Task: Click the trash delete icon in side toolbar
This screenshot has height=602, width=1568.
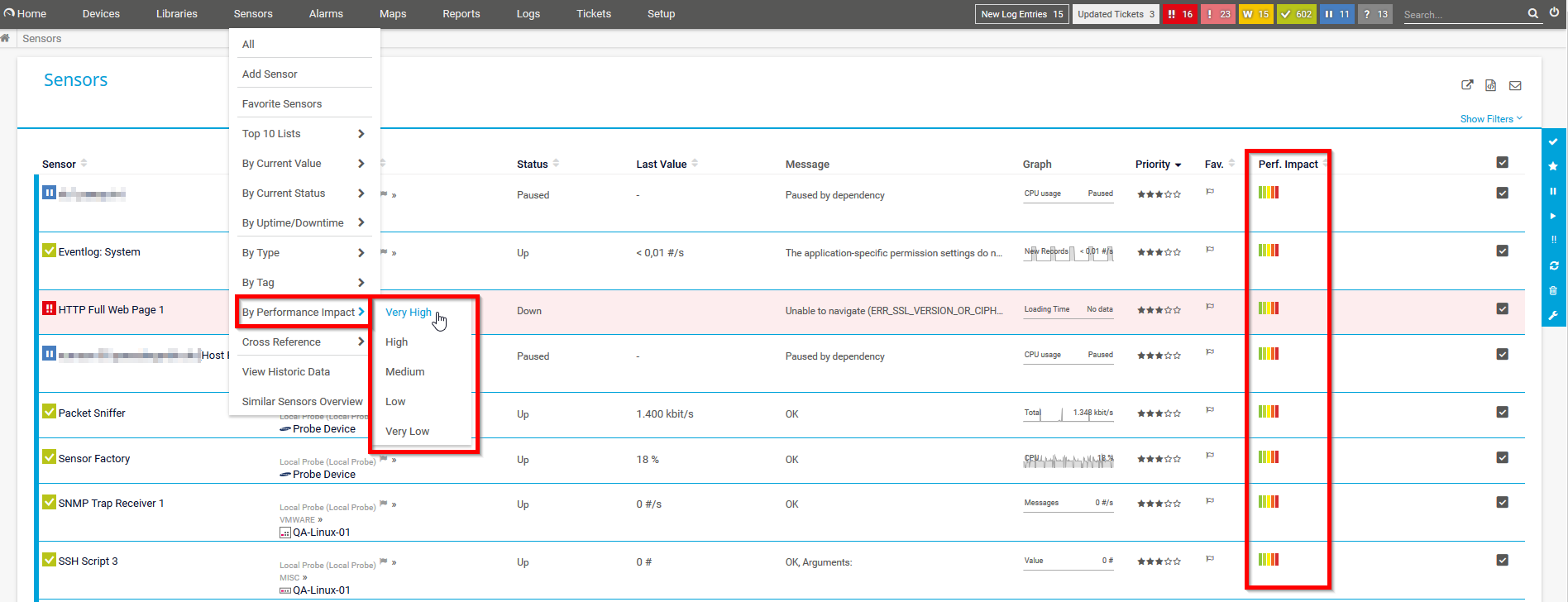Action: tap(1553, 290)
